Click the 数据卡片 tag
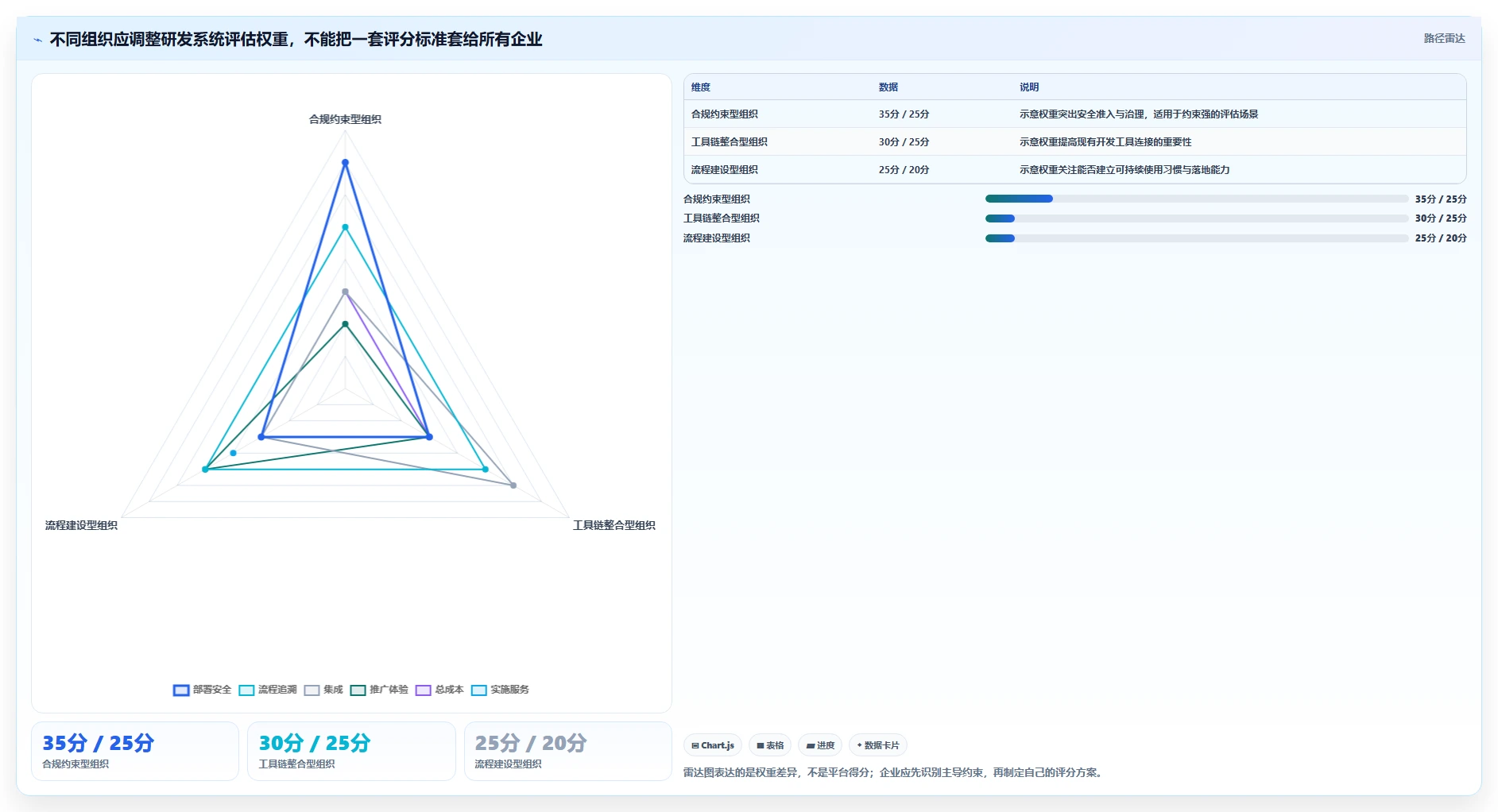Viewport: 1498px width, 812px height. [x=878, y=745]
